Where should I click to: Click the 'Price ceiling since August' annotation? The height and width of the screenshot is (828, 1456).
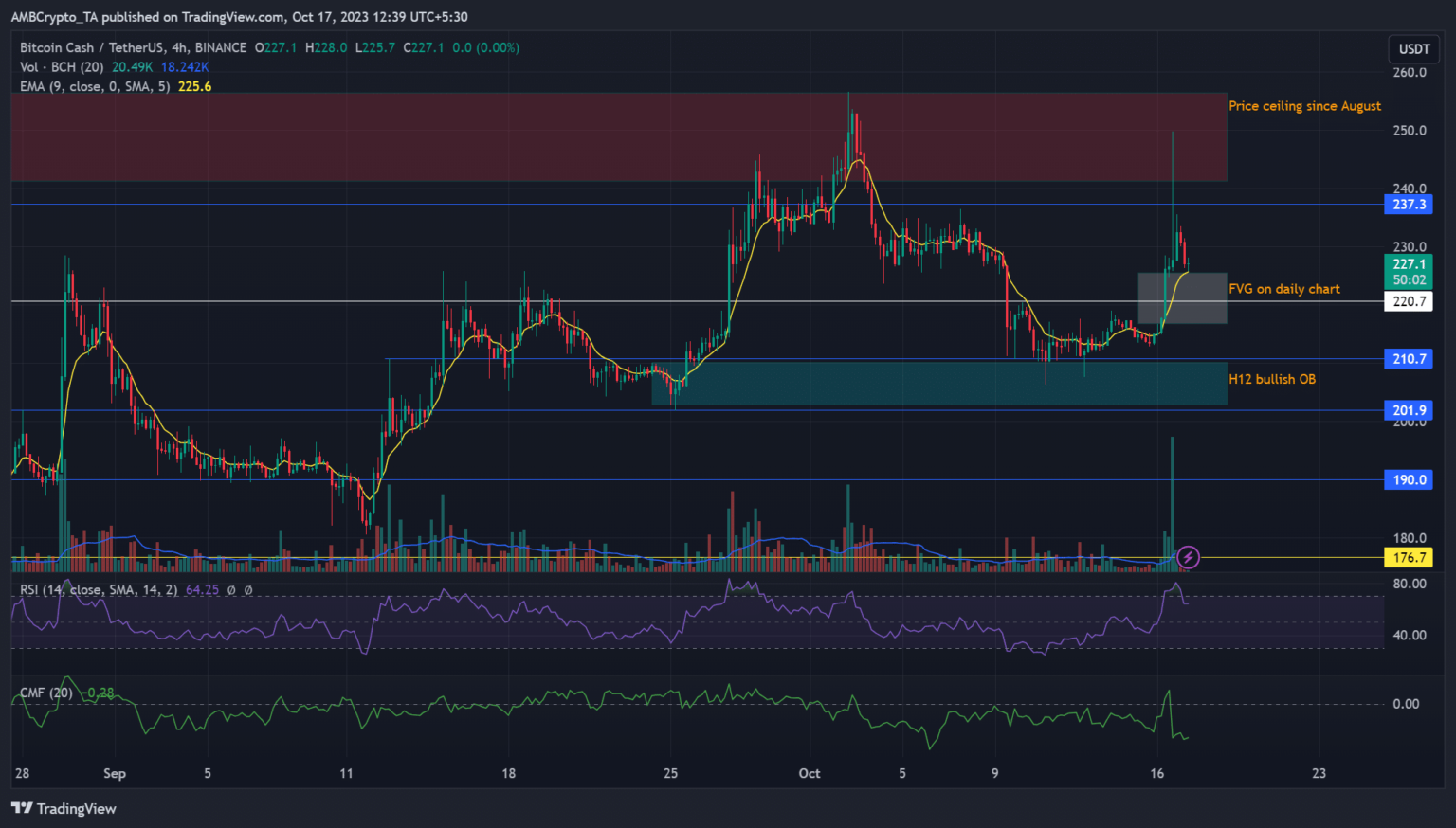click(x=1304, y=106)
